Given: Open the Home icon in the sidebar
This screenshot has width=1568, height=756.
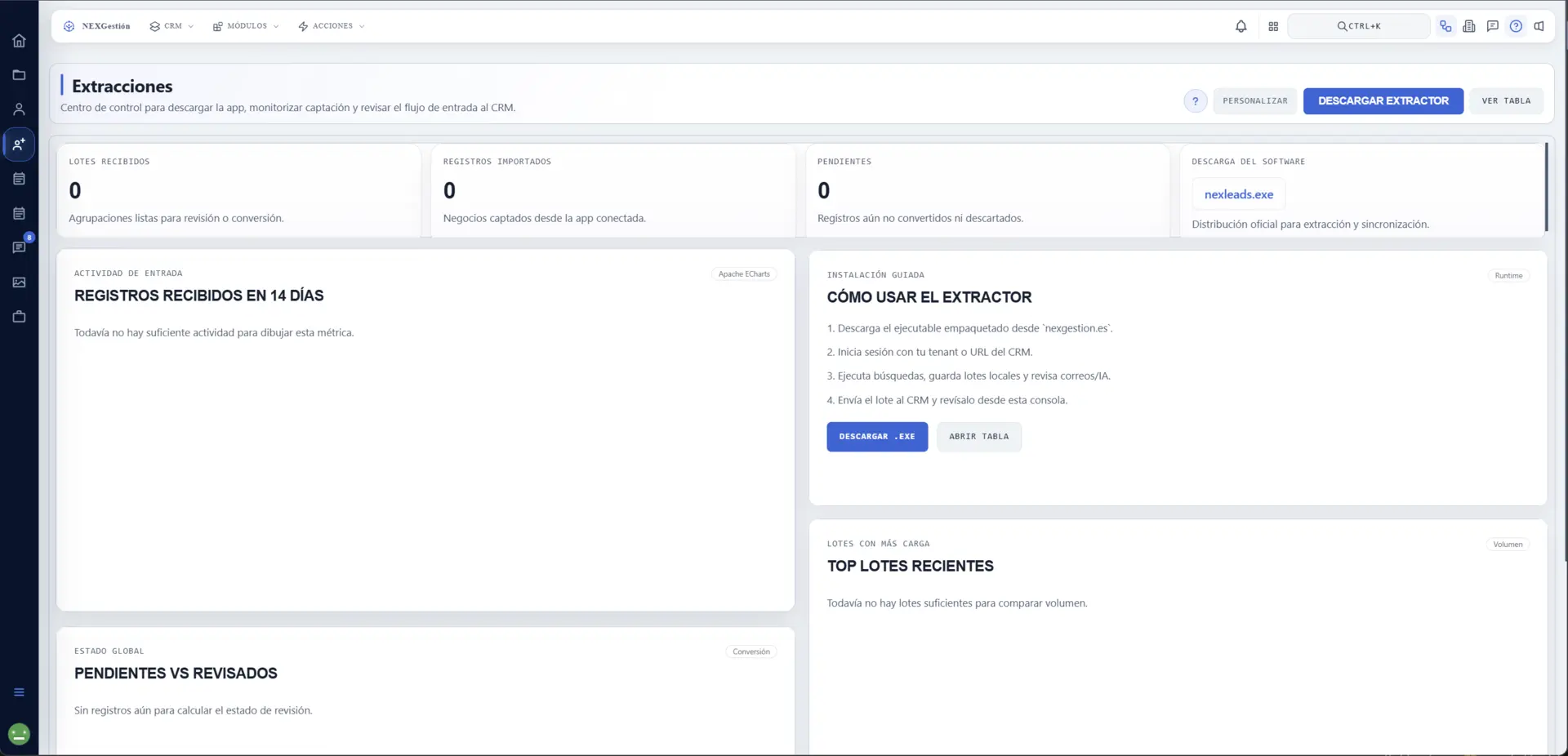Looking at the screenshot, I should click(x=19, y=41).
